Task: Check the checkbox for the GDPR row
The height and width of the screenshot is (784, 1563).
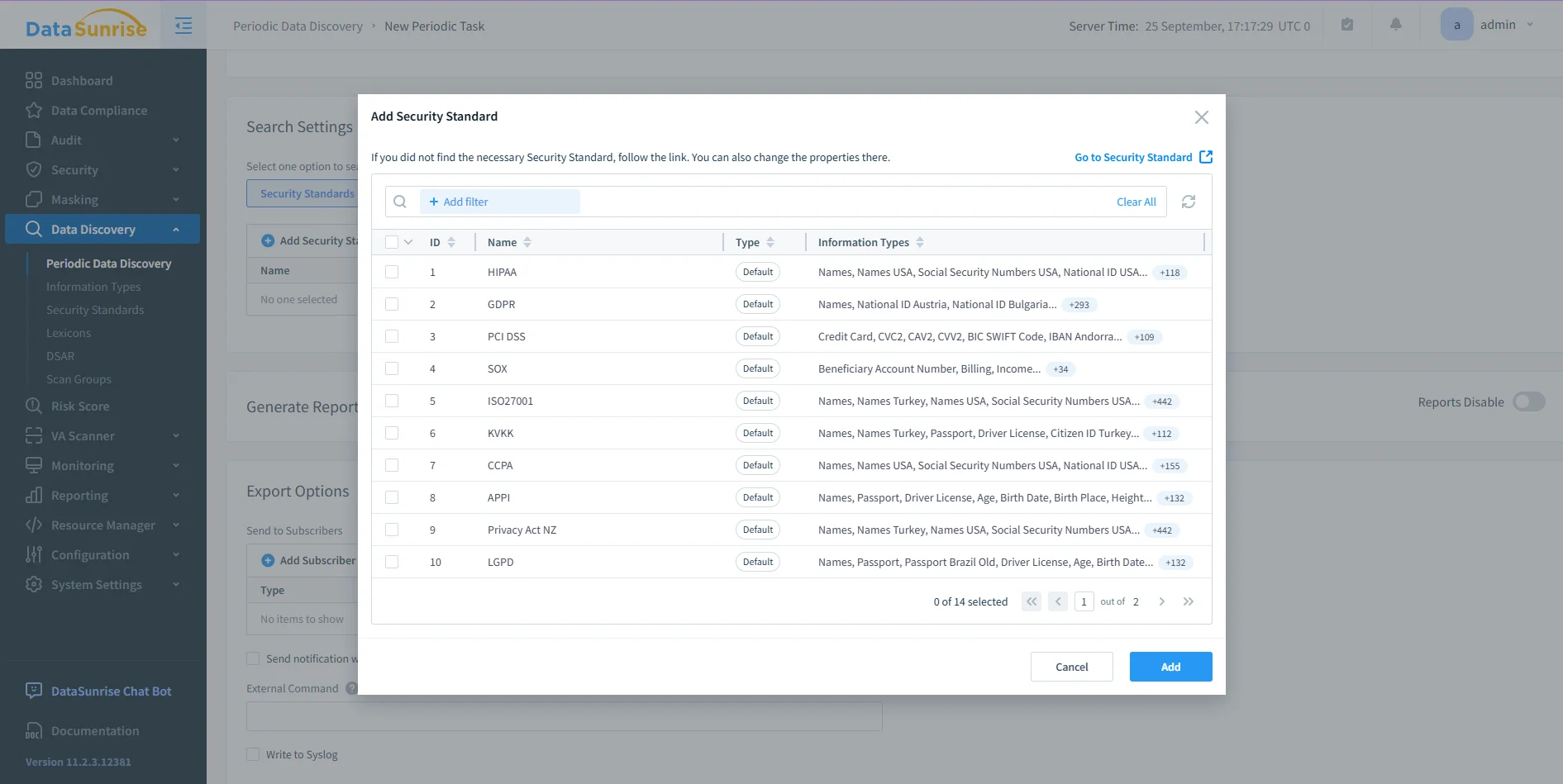Action: click(392, 304)
